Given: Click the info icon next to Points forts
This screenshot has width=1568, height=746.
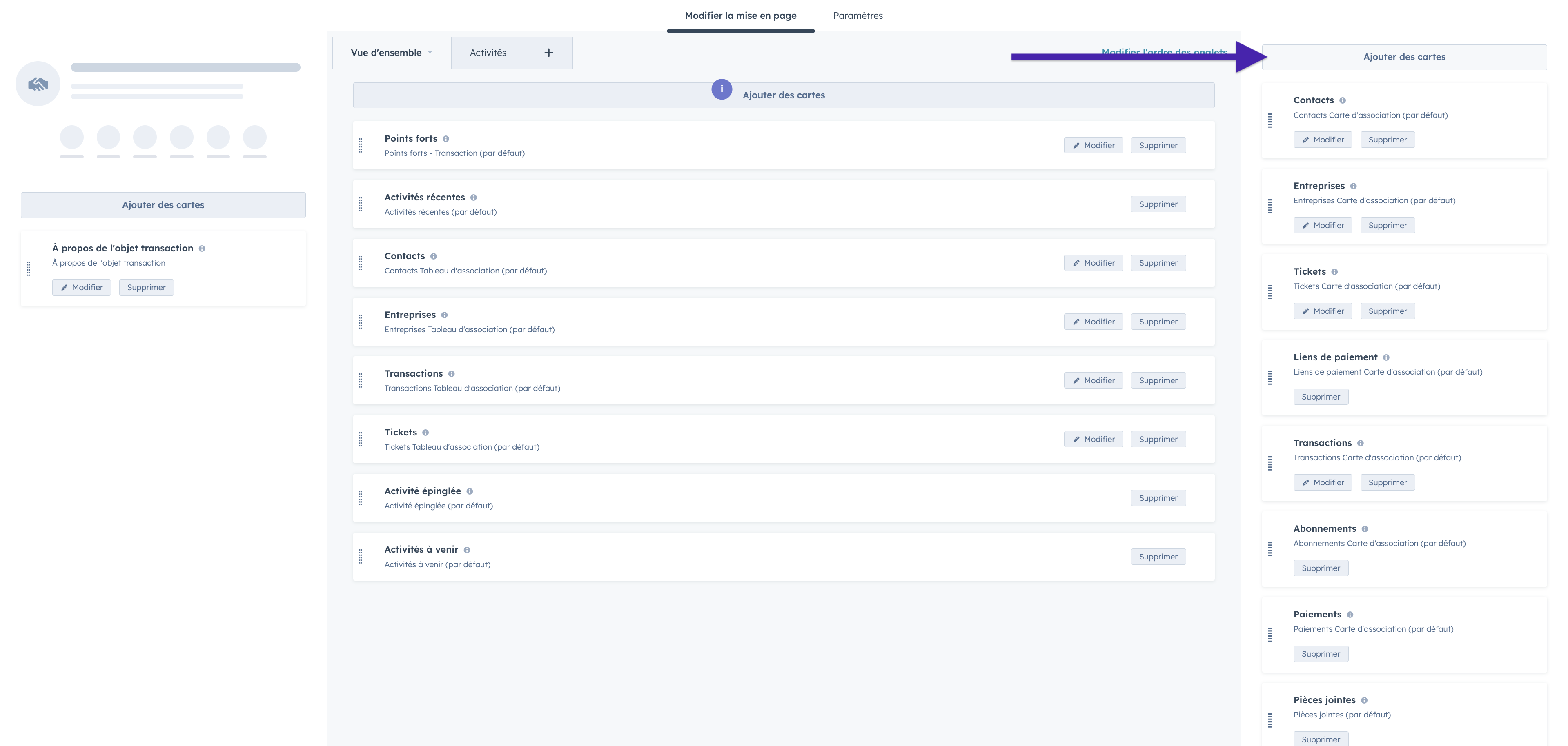Looking at the screenshot, I should click(x=445, y=139).
